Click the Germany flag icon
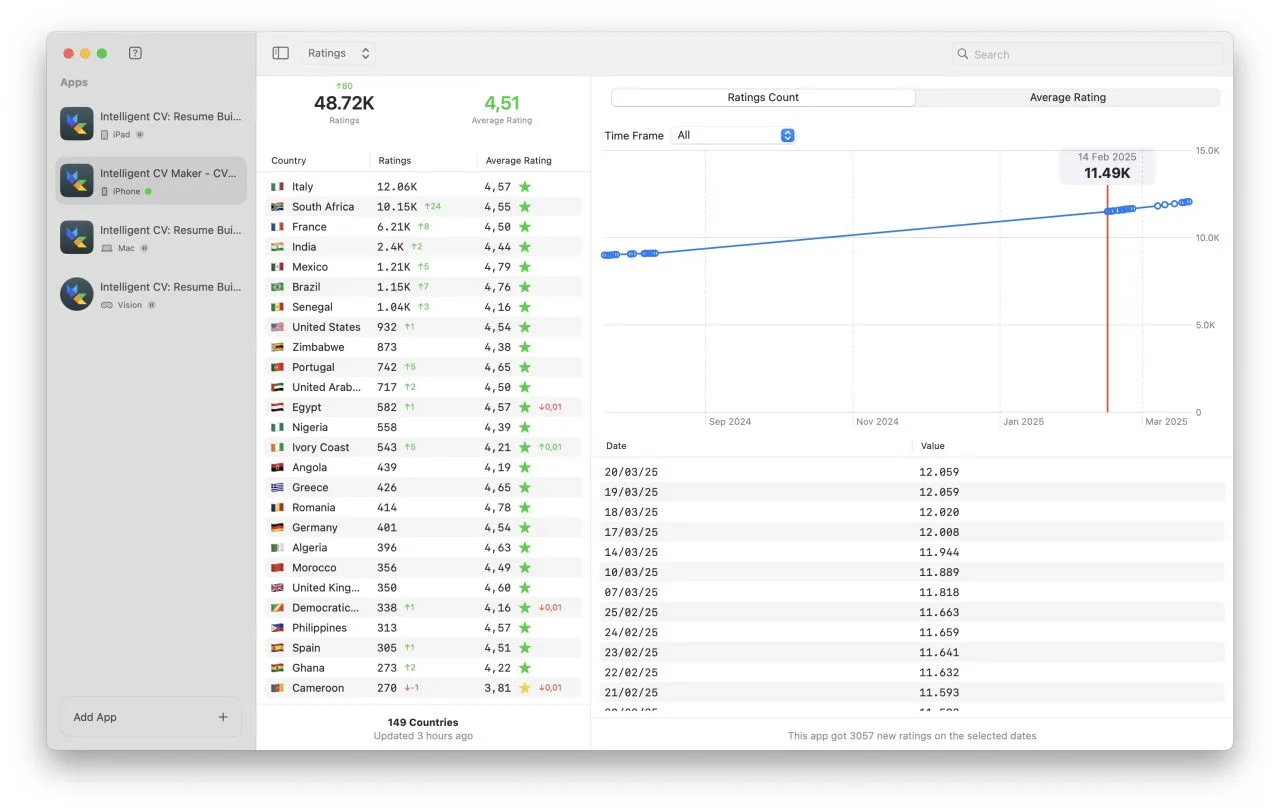 coord(278,528)
